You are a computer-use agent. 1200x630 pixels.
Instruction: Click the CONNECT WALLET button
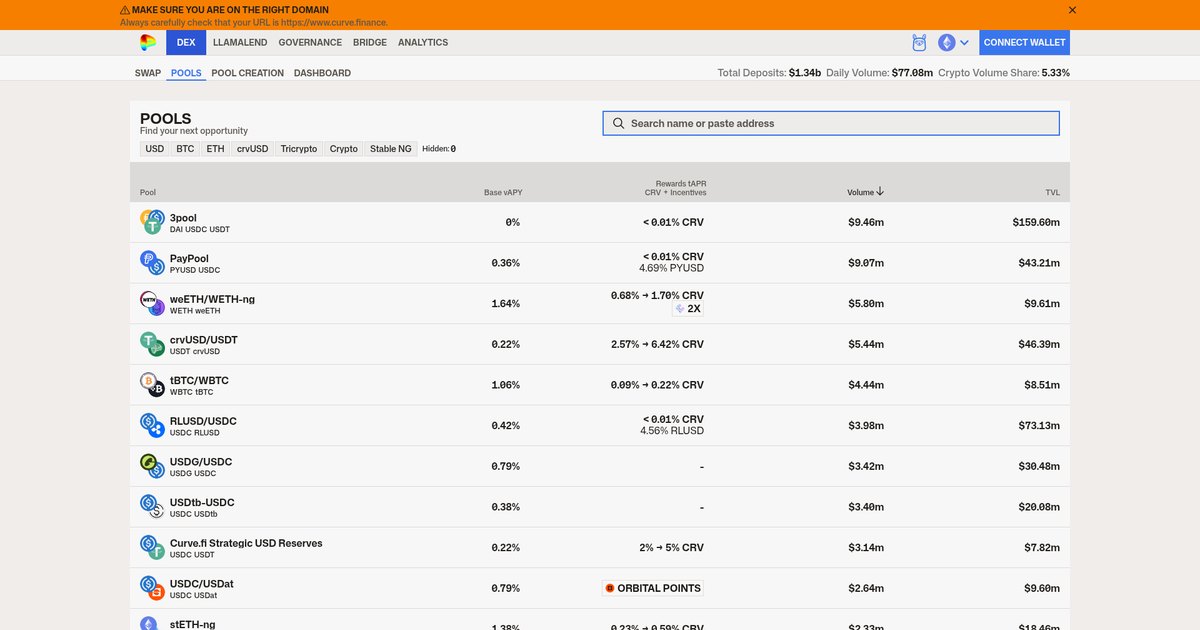1025,42
